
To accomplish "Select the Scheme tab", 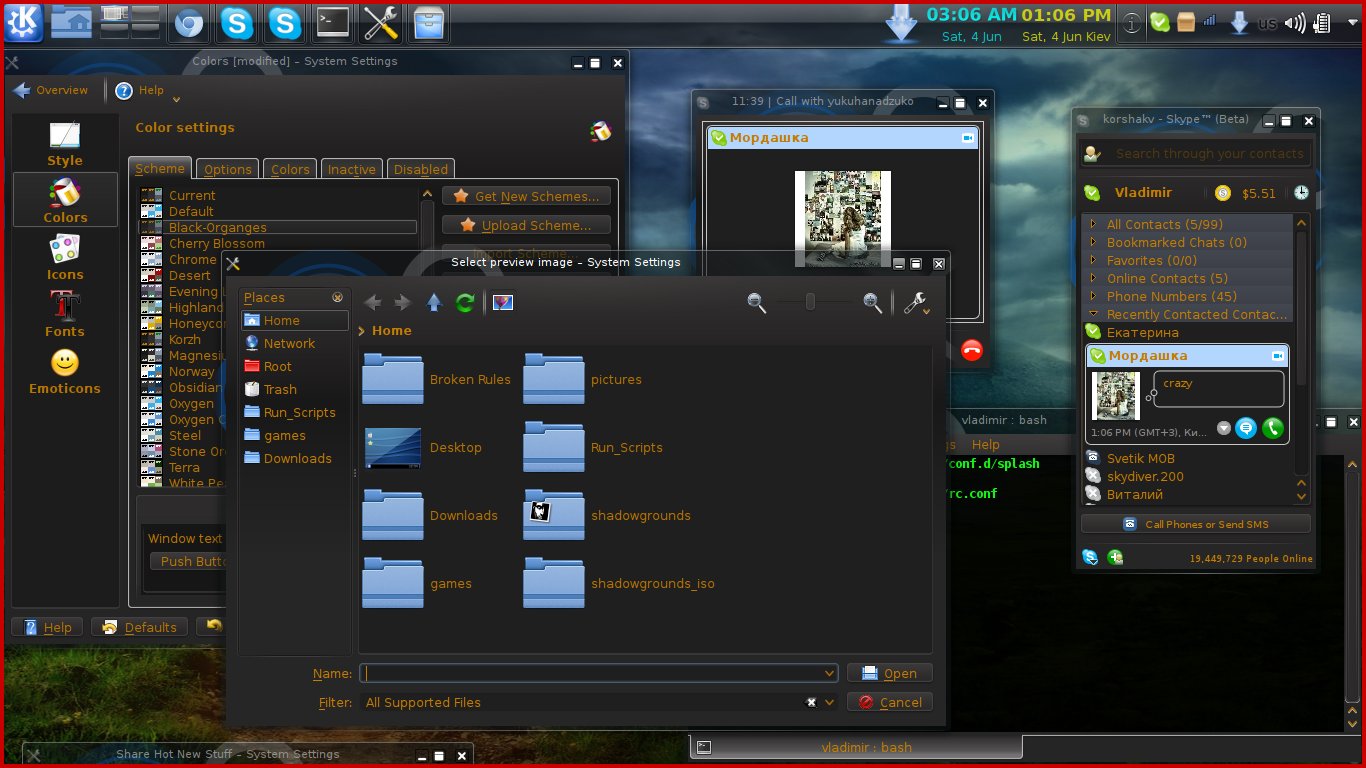I will tap(160, 168).
